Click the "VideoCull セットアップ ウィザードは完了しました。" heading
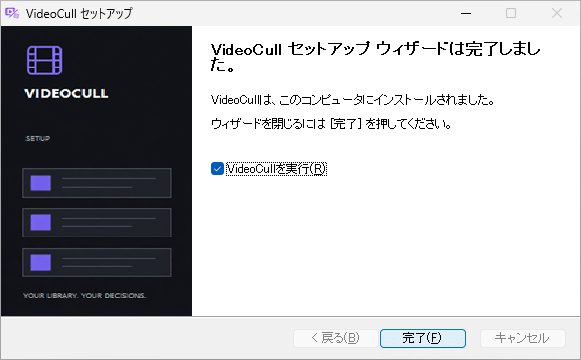Screen dimensions: 581x360 tap(376, 57)
